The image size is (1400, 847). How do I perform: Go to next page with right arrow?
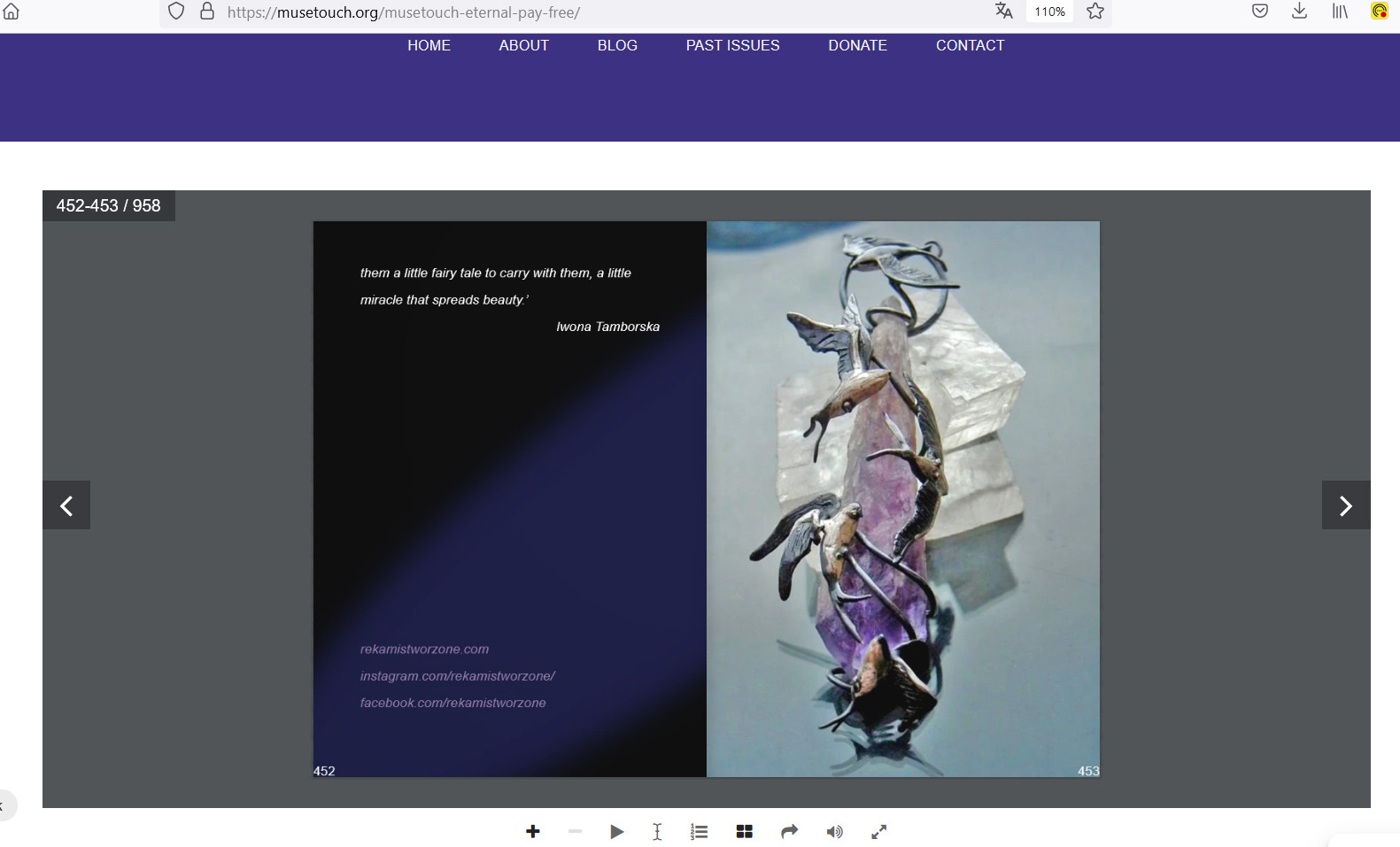pos(1346,505)
